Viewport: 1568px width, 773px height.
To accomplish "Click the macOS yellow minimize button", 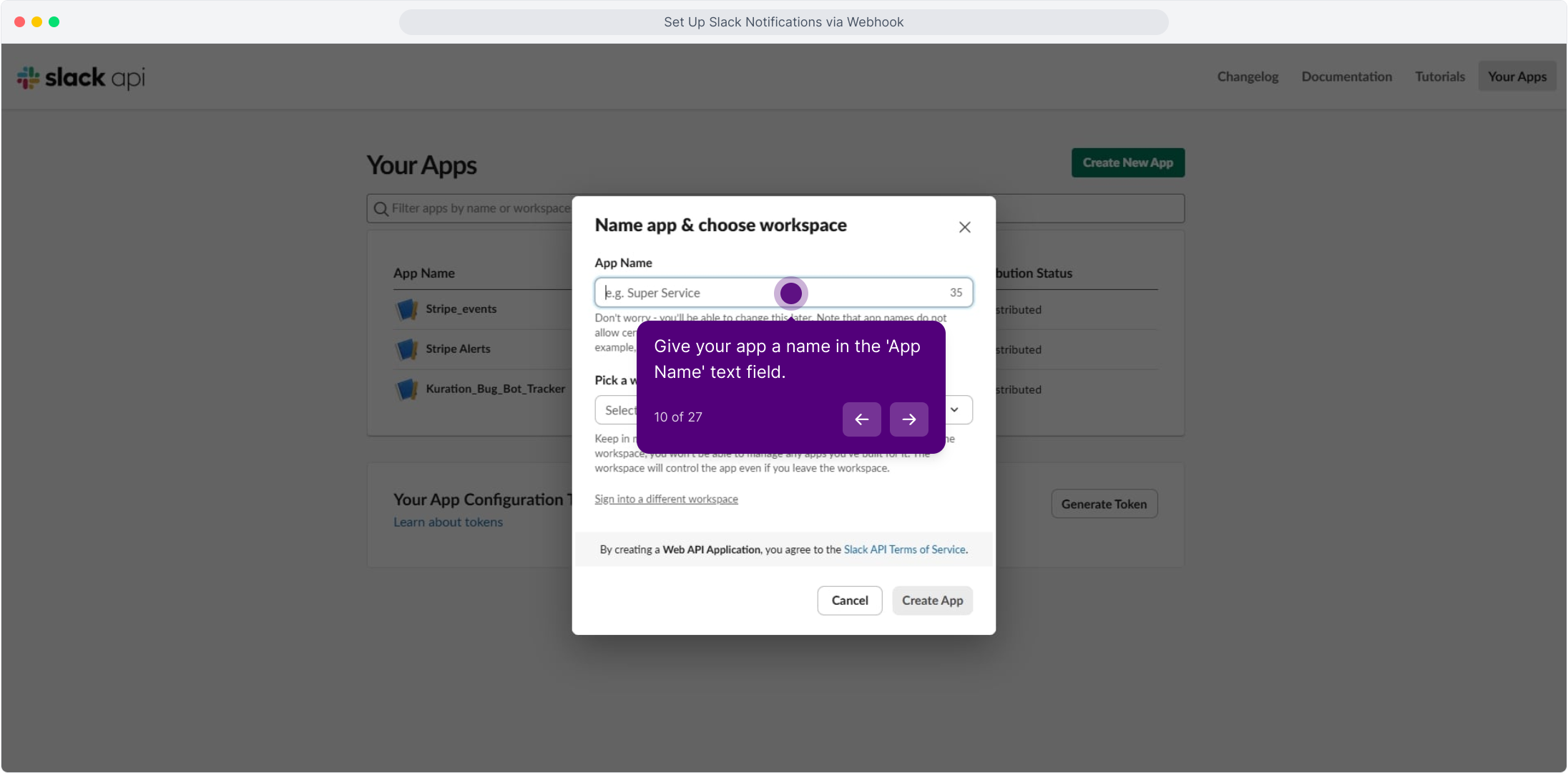I will pos(36,22).
